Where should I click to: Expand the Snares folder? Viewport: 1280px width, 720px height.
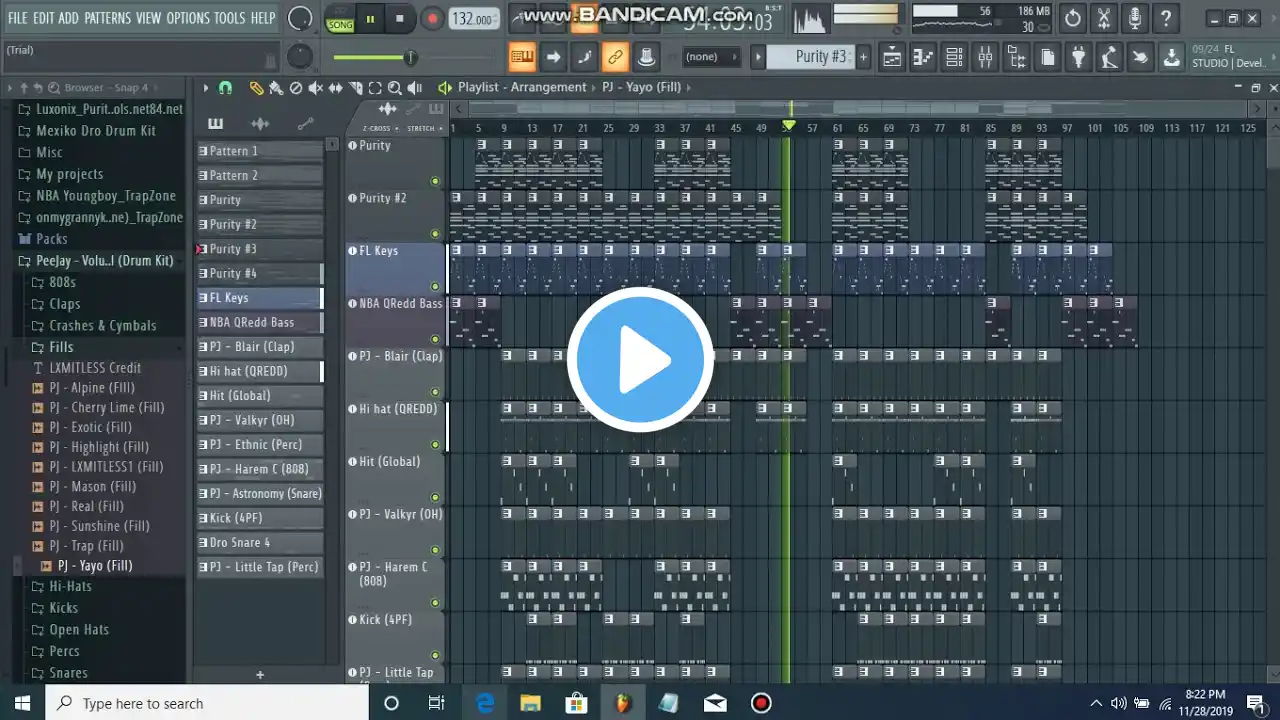[x=68, y=673]
